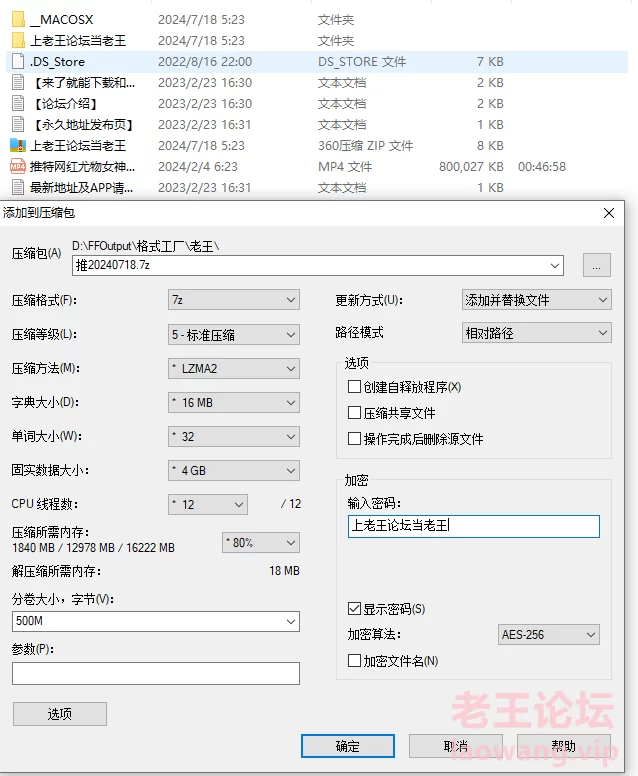Click browse button beside archive name
The width and height of the screenshot is (638, 776).
pos(596,265)
